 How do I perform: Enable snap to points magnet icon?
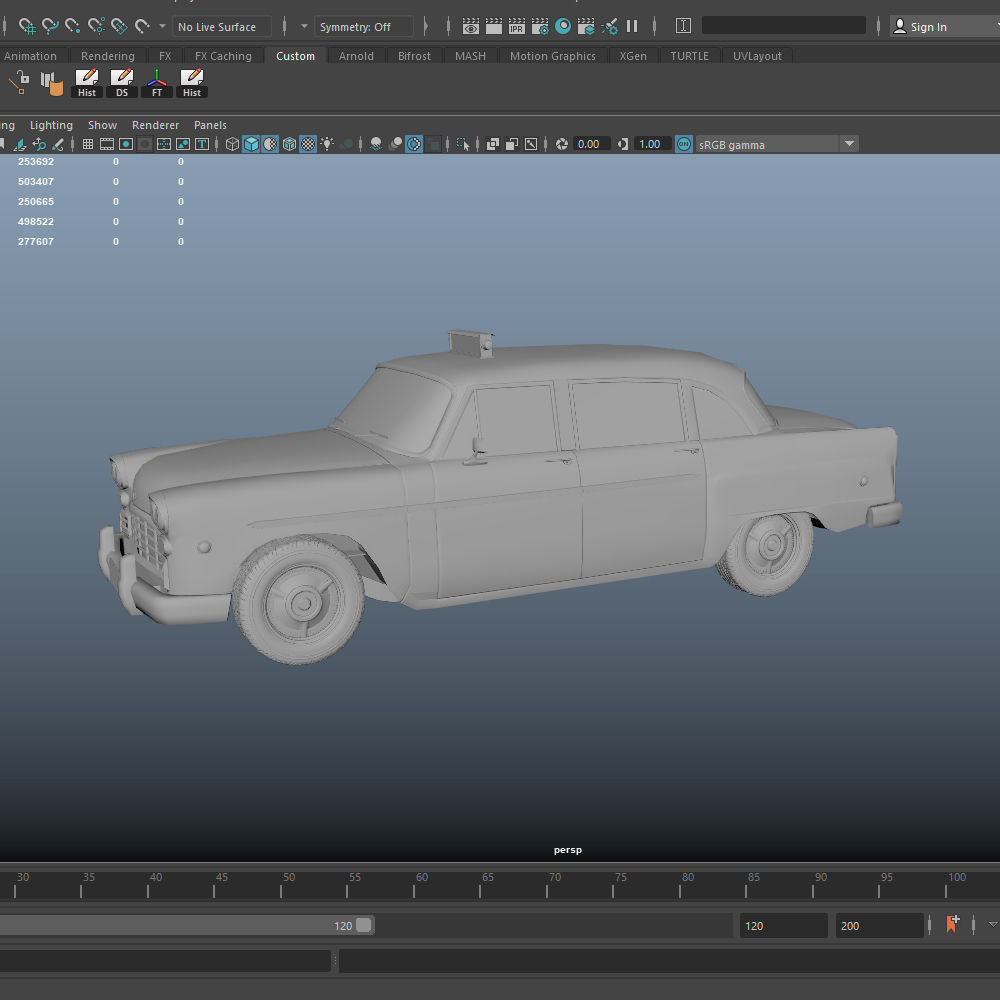pyautogui.click(x=73, y=26)
